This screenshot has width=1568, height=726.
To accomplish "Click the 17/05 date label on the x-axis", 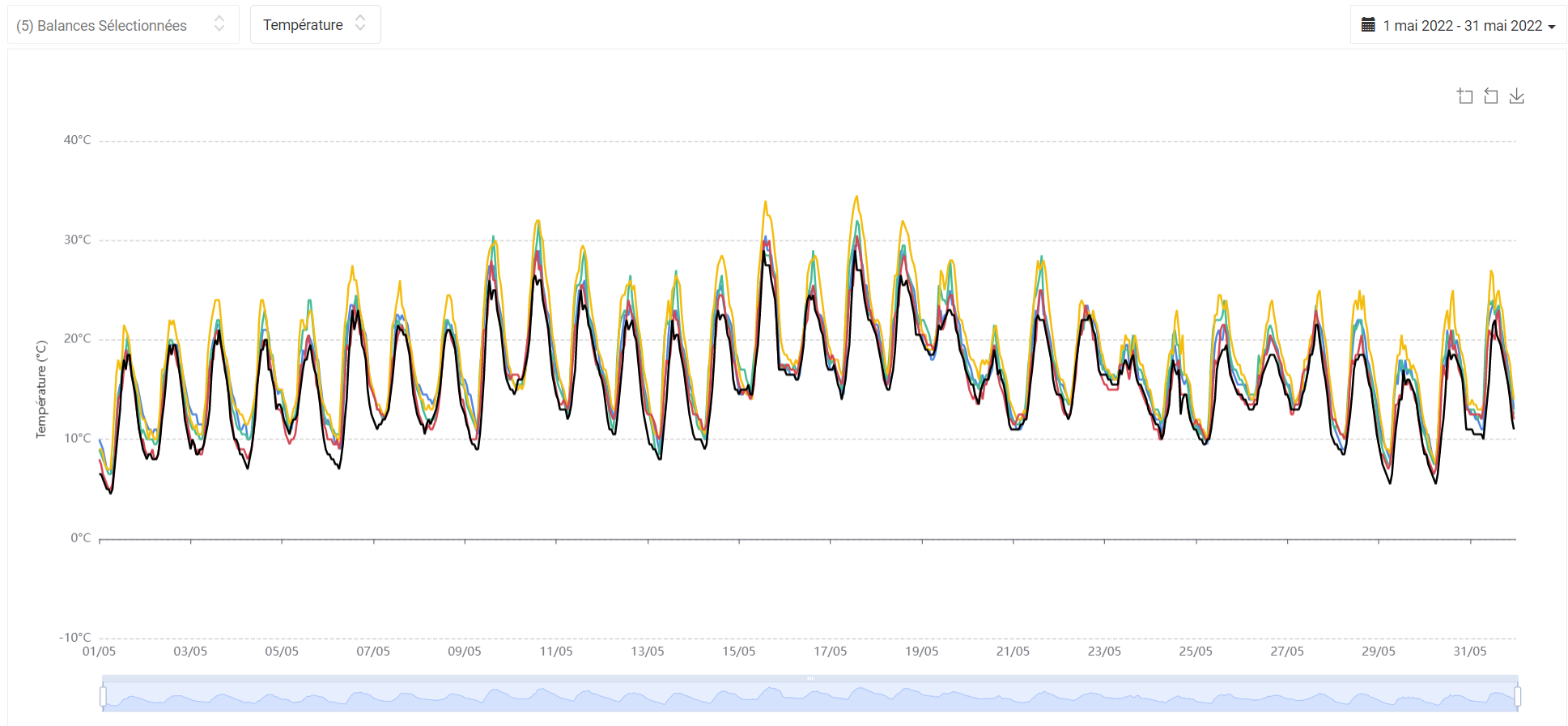I will pos(830,652).
